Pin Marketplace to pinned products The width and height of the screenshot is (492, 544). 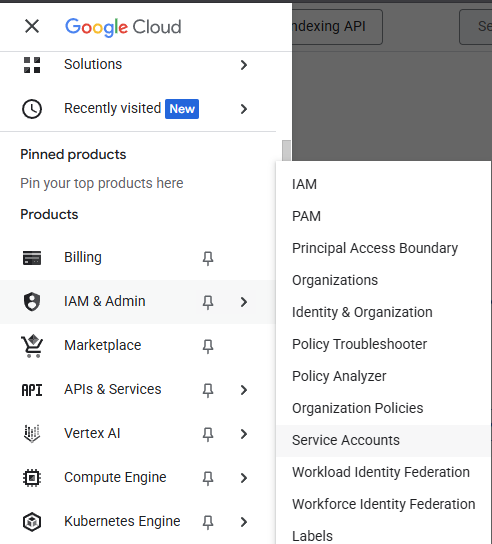[208, 346]
